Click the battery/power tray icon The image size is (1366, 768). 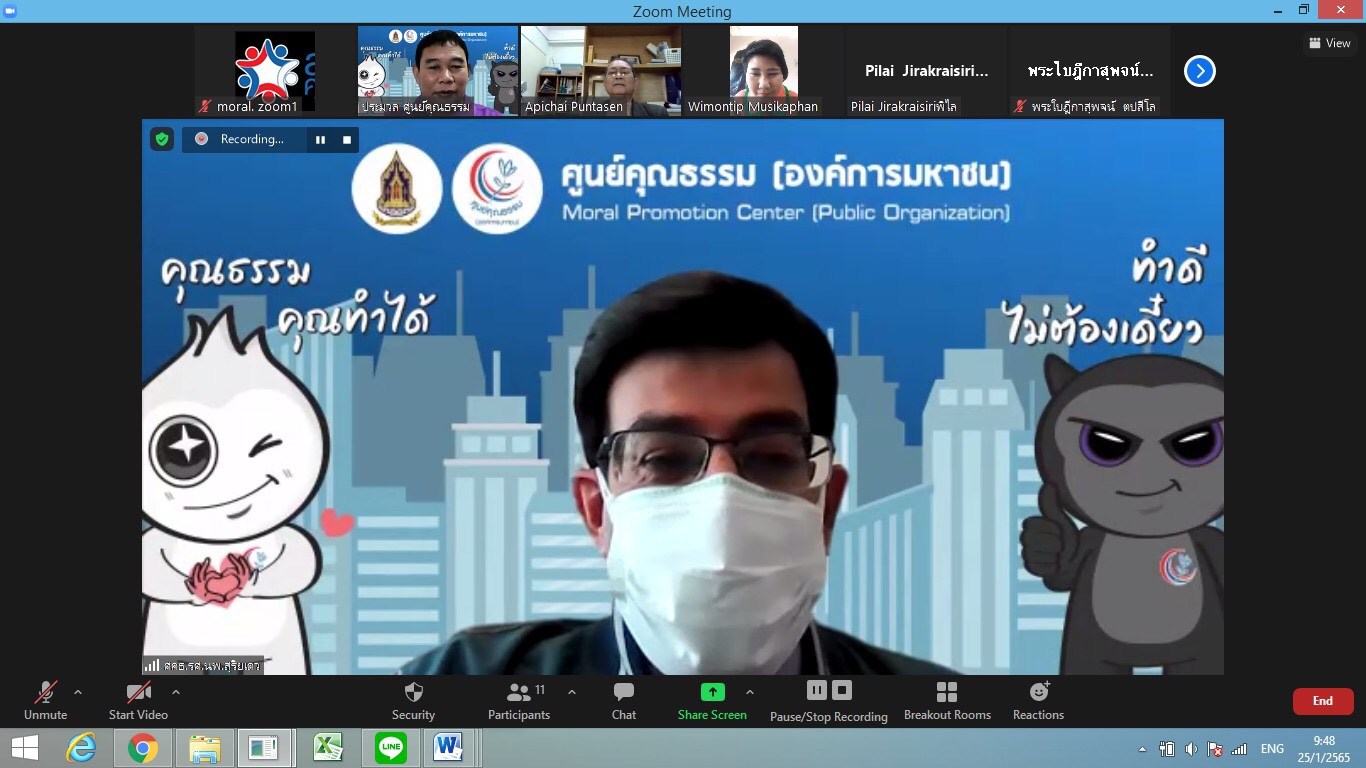1166,749
